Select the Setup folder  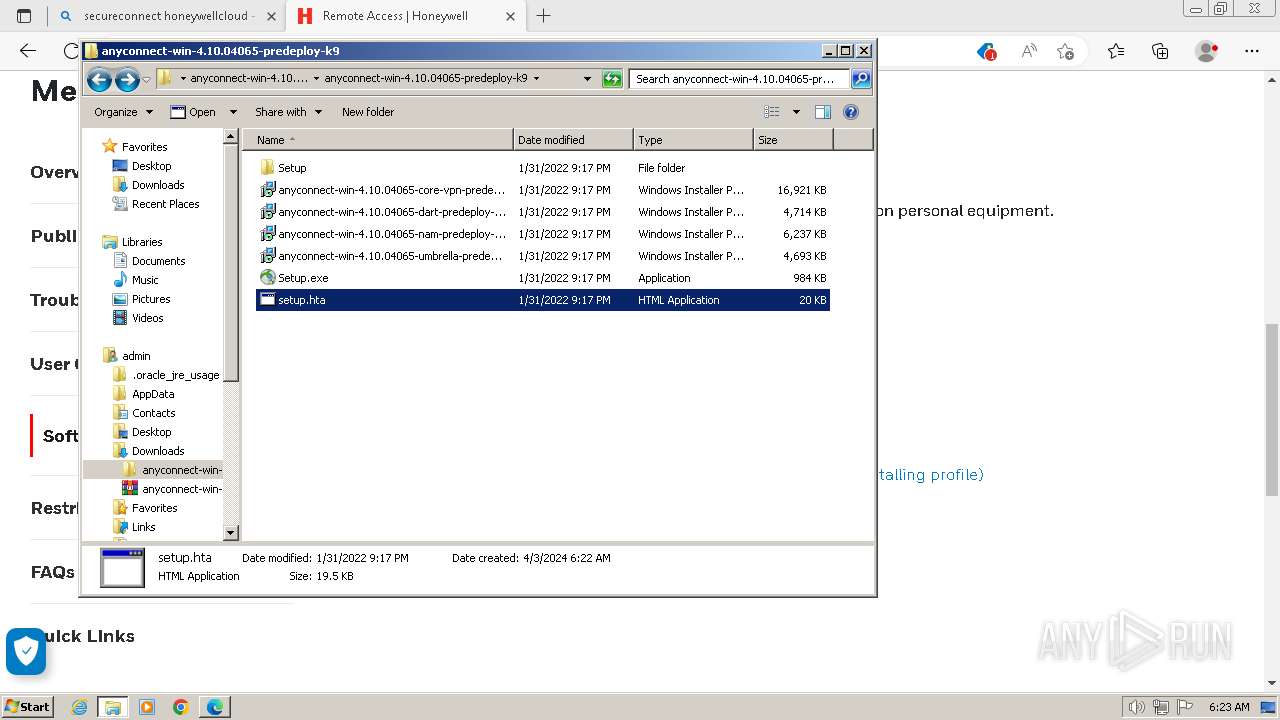point(543,168)
